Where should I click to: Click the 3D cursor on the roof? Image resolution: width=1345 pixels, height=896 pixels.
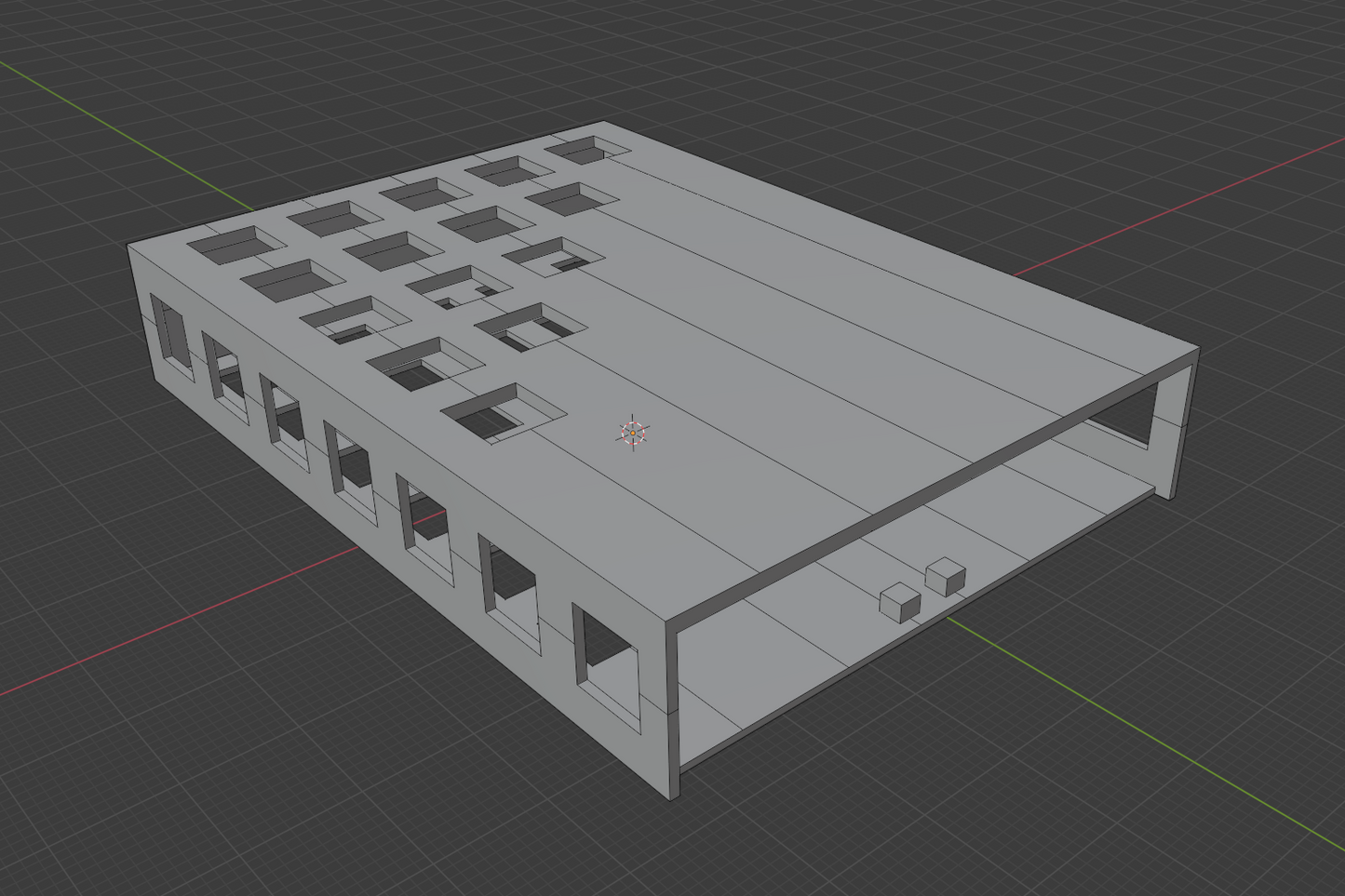point(633,433)
